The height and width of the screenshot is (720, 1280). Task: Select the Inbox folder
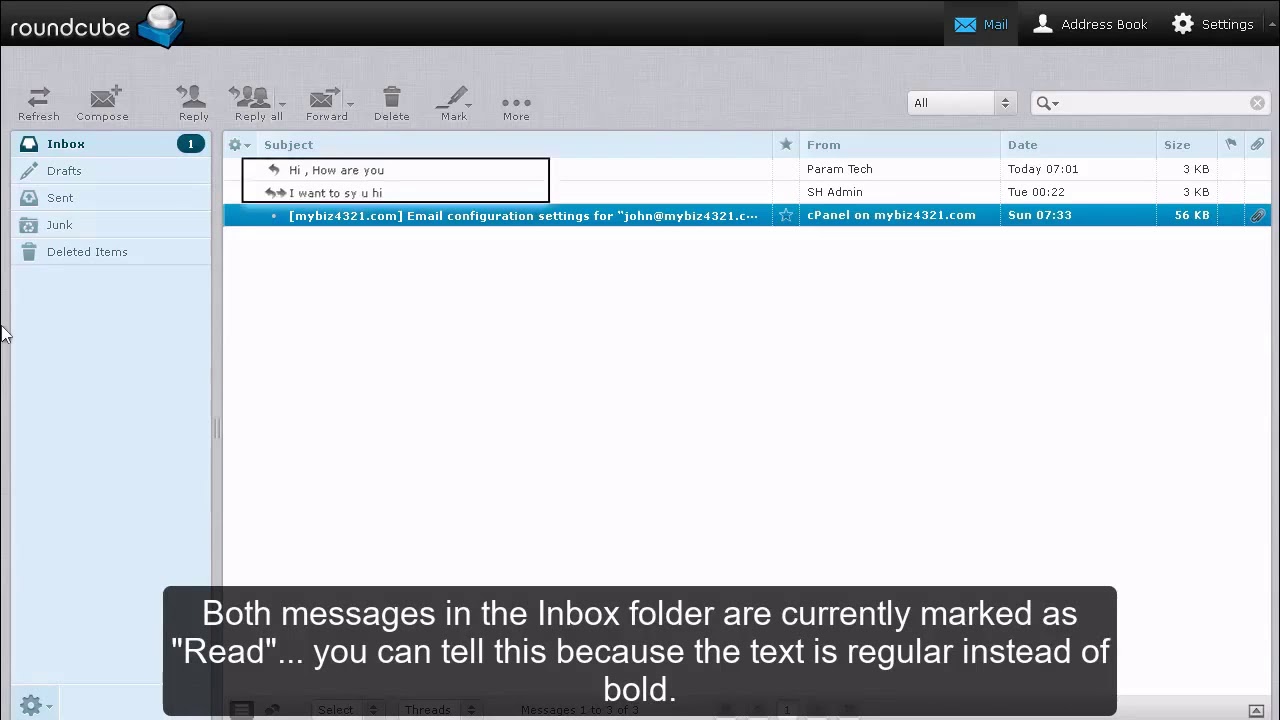coord(111,144)
